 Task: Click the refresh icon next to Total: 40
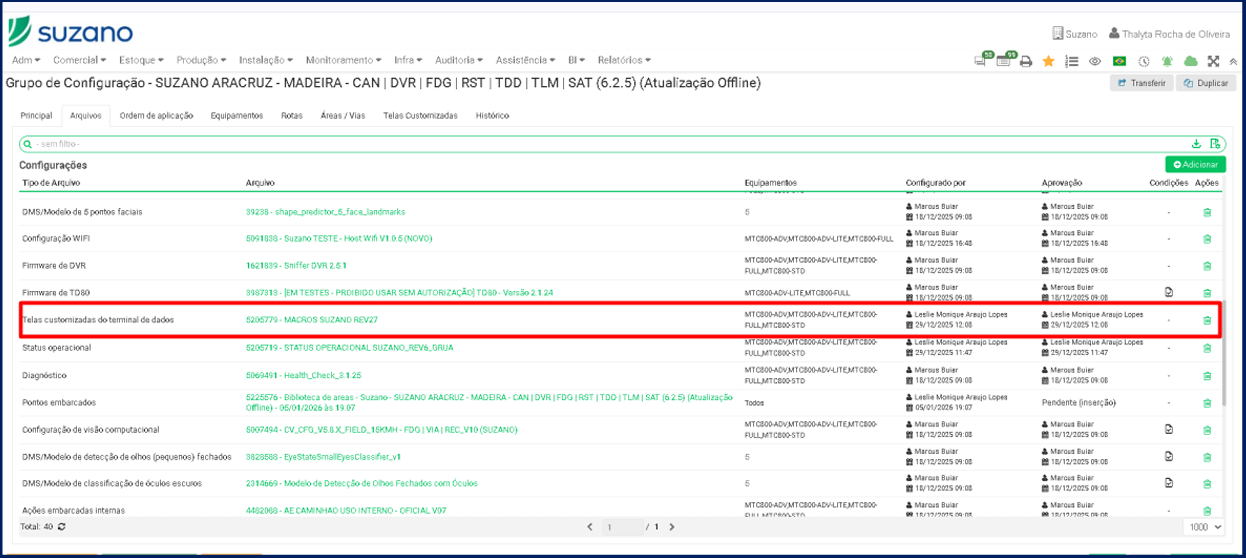tap(62, 527)
